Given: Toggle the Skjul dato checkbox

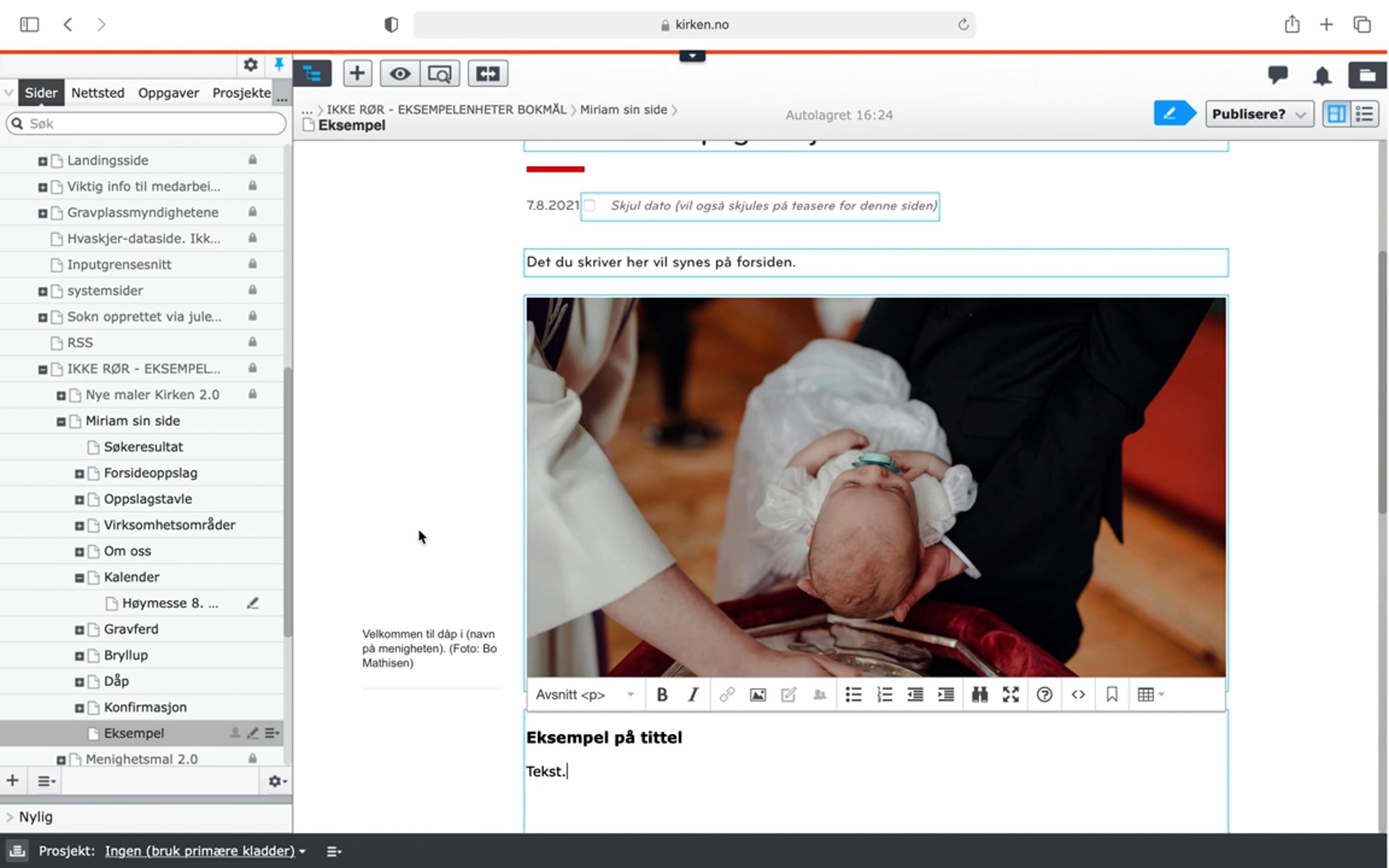Looking at the screenshot, I should coord(590,205).
